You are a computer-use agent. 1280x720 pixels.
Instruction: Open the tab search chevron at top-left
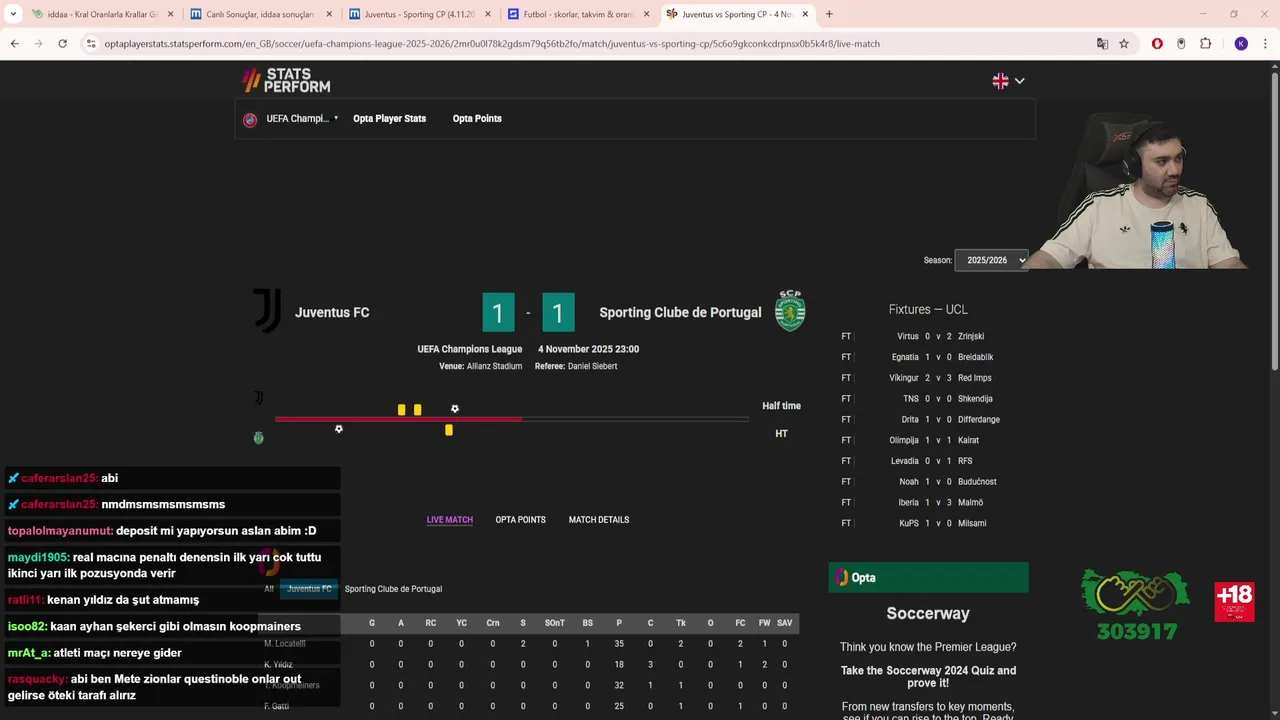(14, 14)
